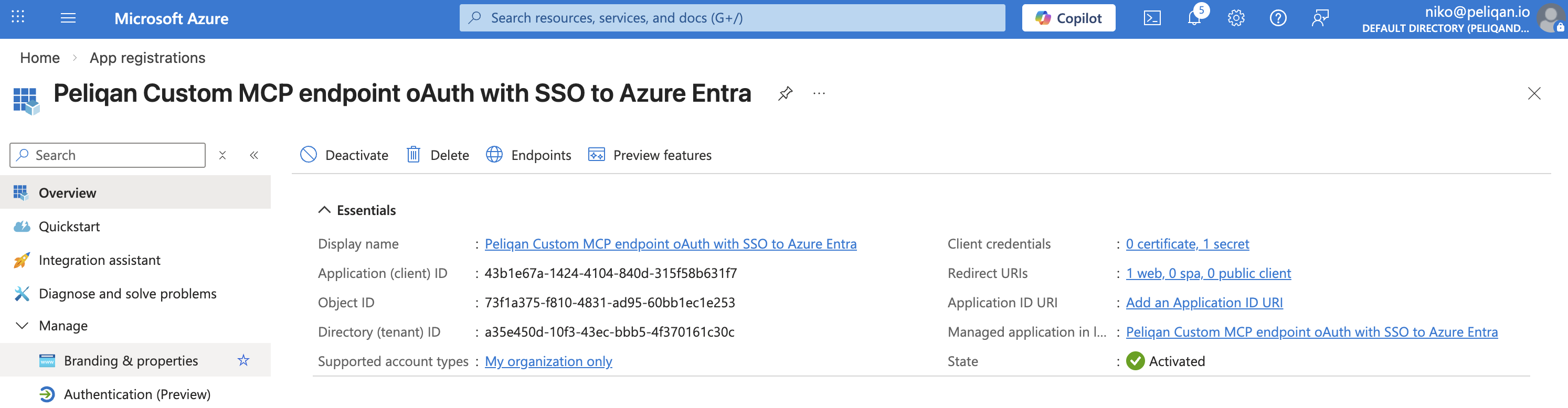Viewport: 1568px width, 408px height.
Task: Open the Managed application link
Action: pos(1312,332)
